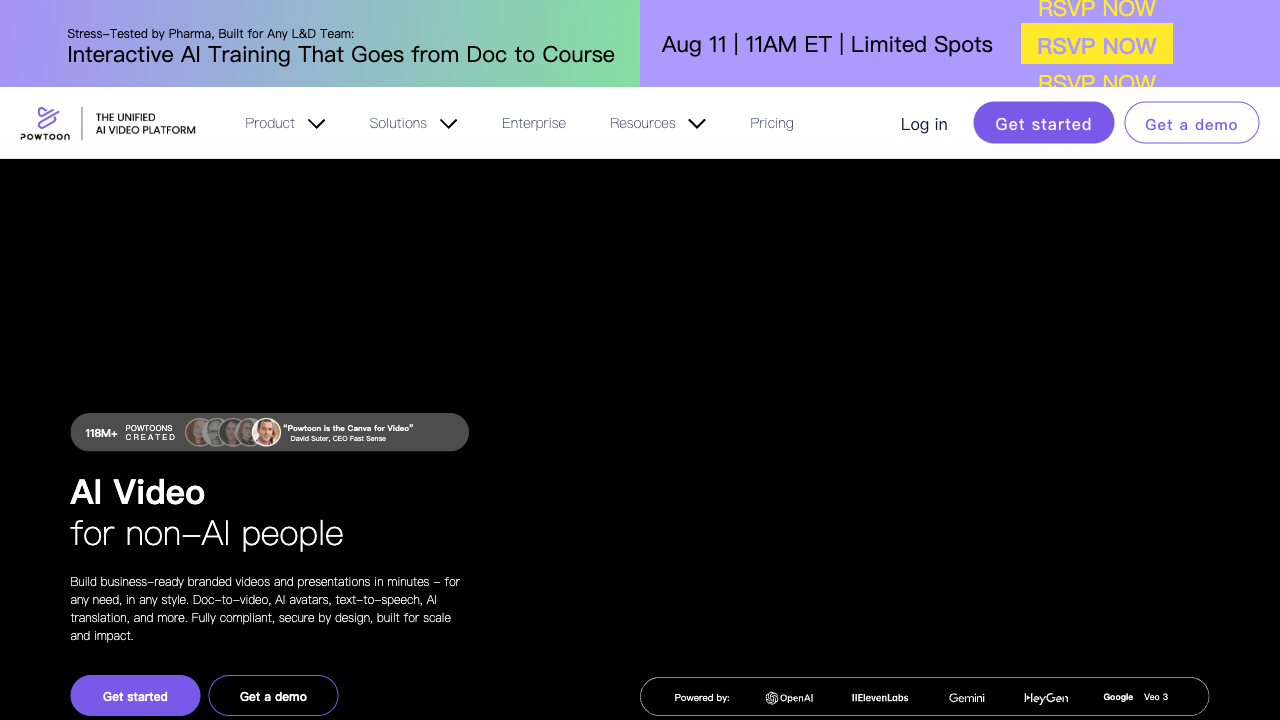
Task: Click the Google Veo 3 logo
Action: [1135, 697]
